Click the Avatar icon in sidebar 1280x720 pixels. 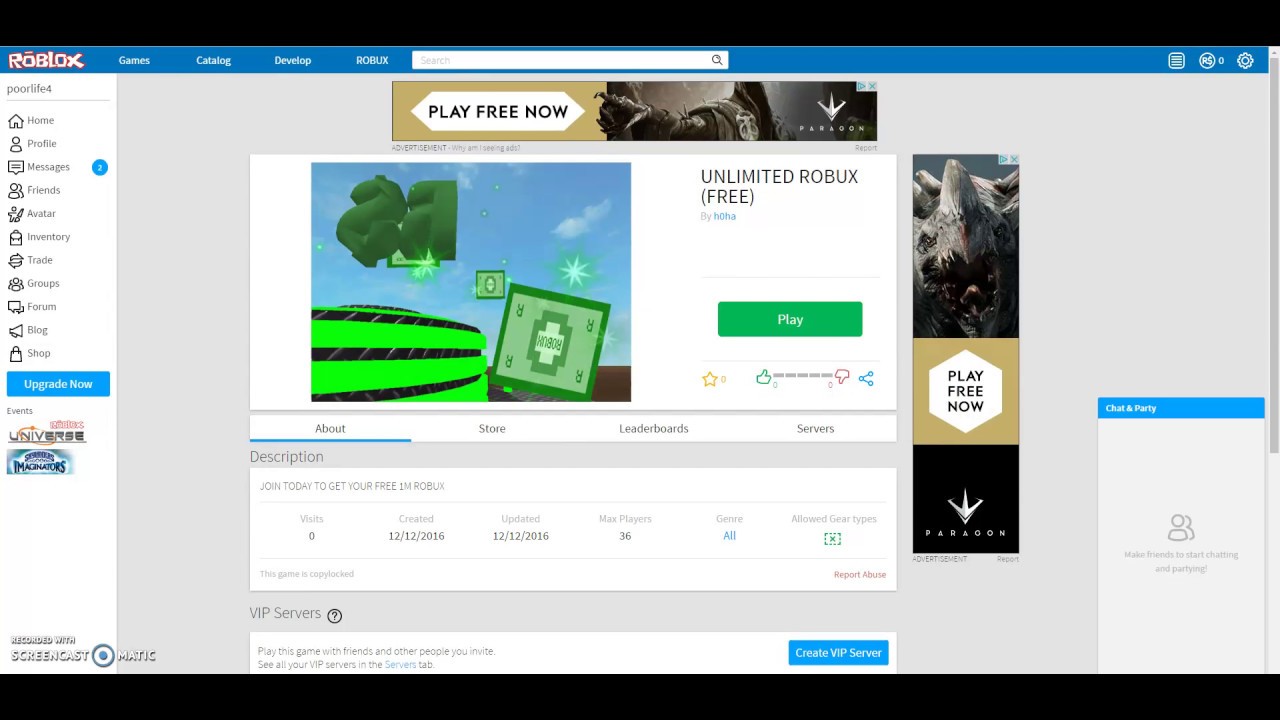point(16,213)
